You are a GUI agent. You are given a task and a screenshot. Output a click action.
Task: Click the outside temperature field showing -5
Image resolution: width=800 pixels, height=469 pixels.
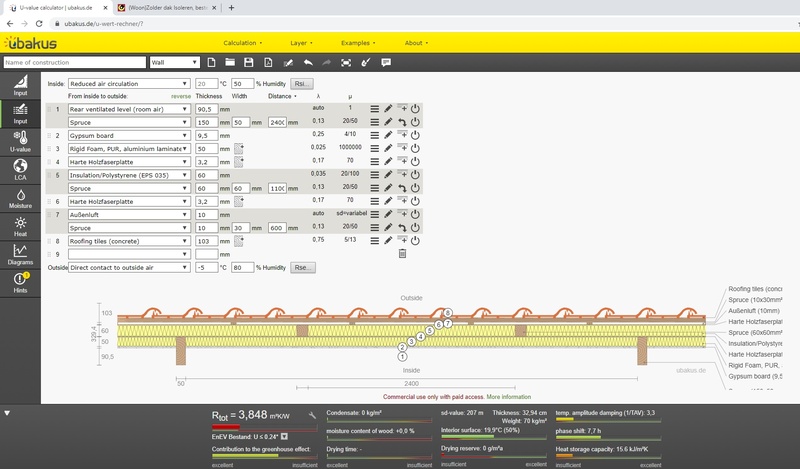[207, 267]
